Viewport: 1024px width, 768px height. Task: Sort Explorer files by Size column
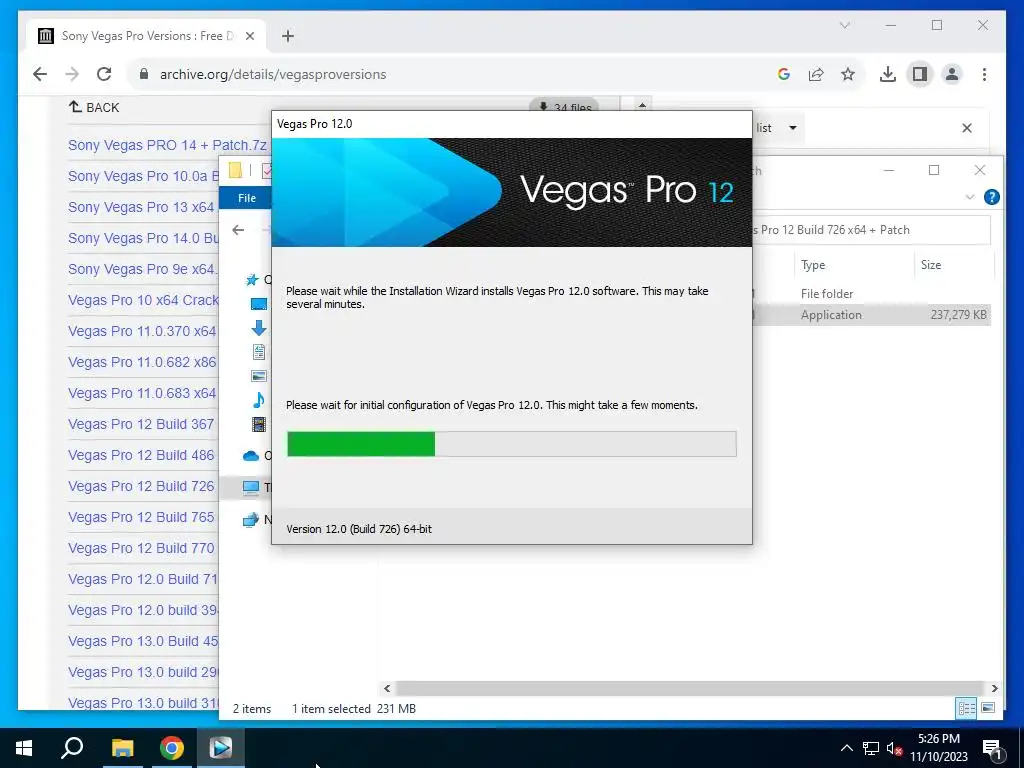click(931, 265)
